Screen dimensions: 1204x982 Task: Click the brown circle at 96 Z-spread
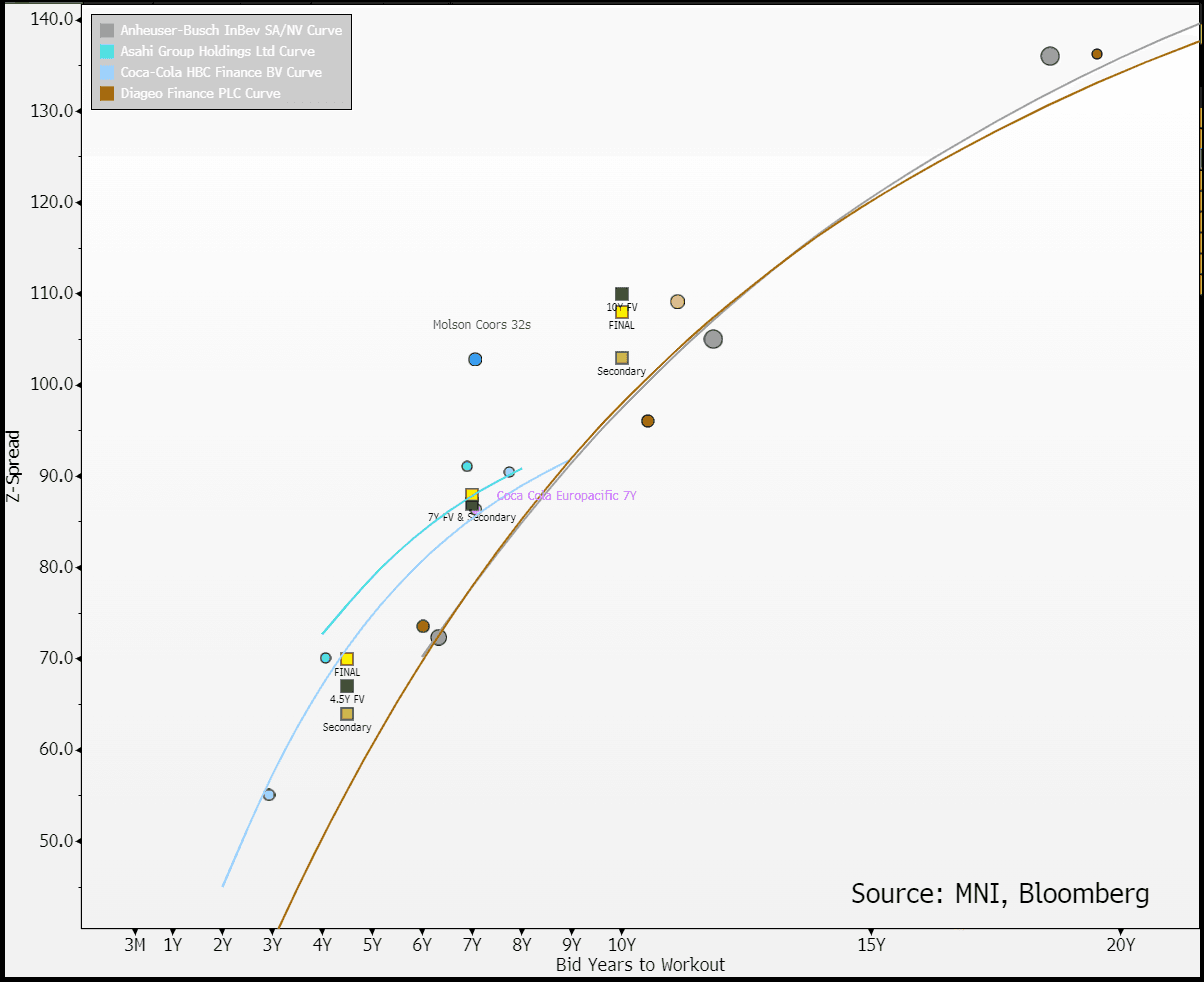[x=648, y=421]
